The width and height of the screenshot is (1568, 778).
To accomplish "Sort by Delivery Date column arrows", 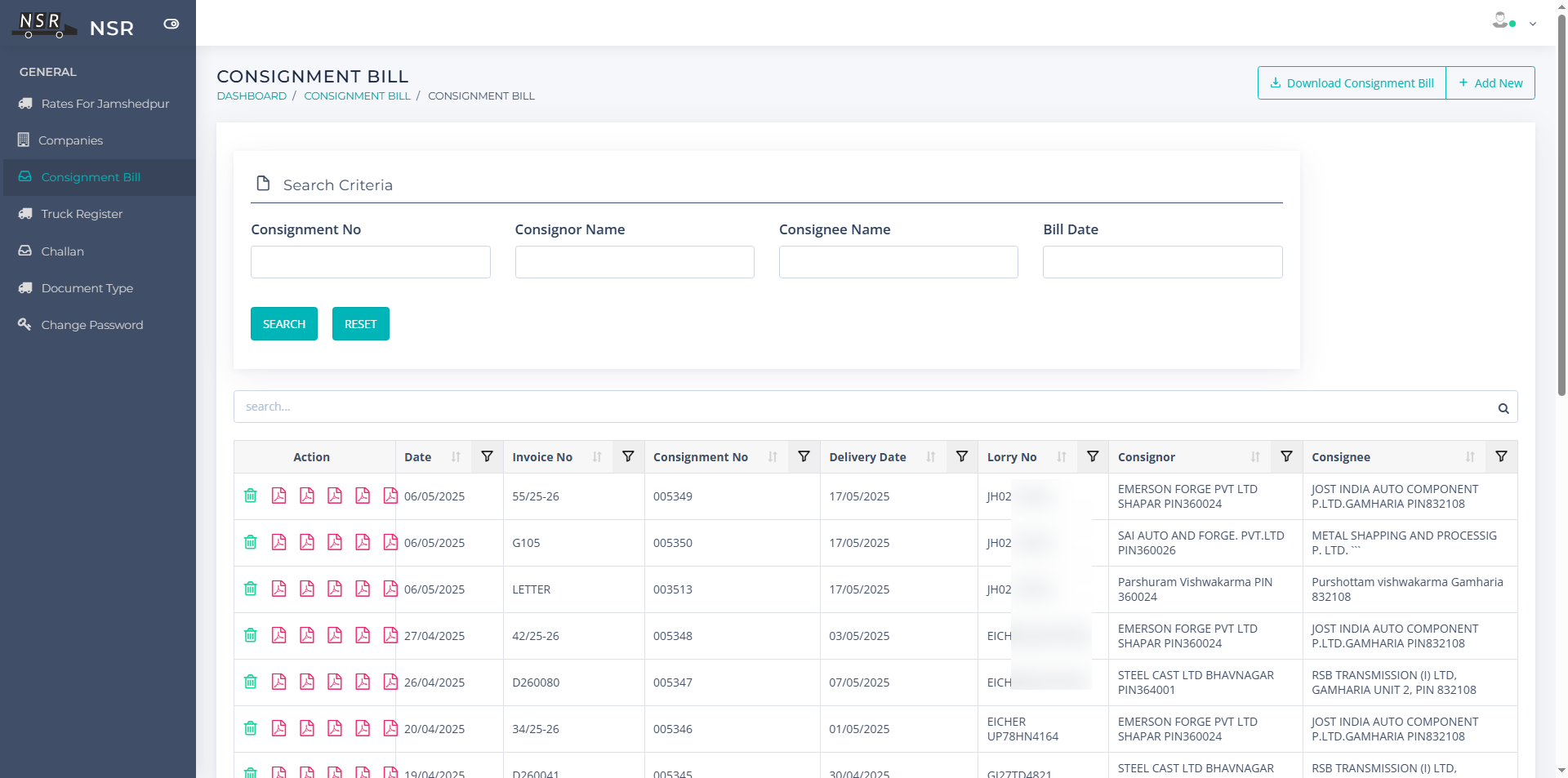I will (x=931, y=457).
